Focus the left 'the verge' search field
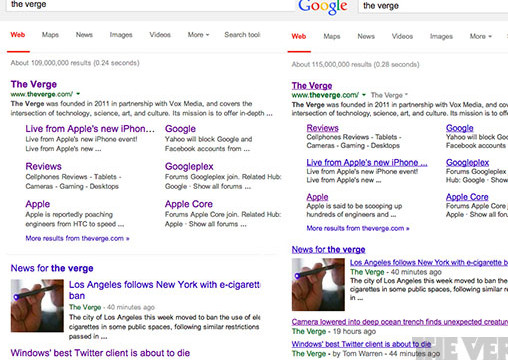The image size is (508, 360). [x=151, y=5]
